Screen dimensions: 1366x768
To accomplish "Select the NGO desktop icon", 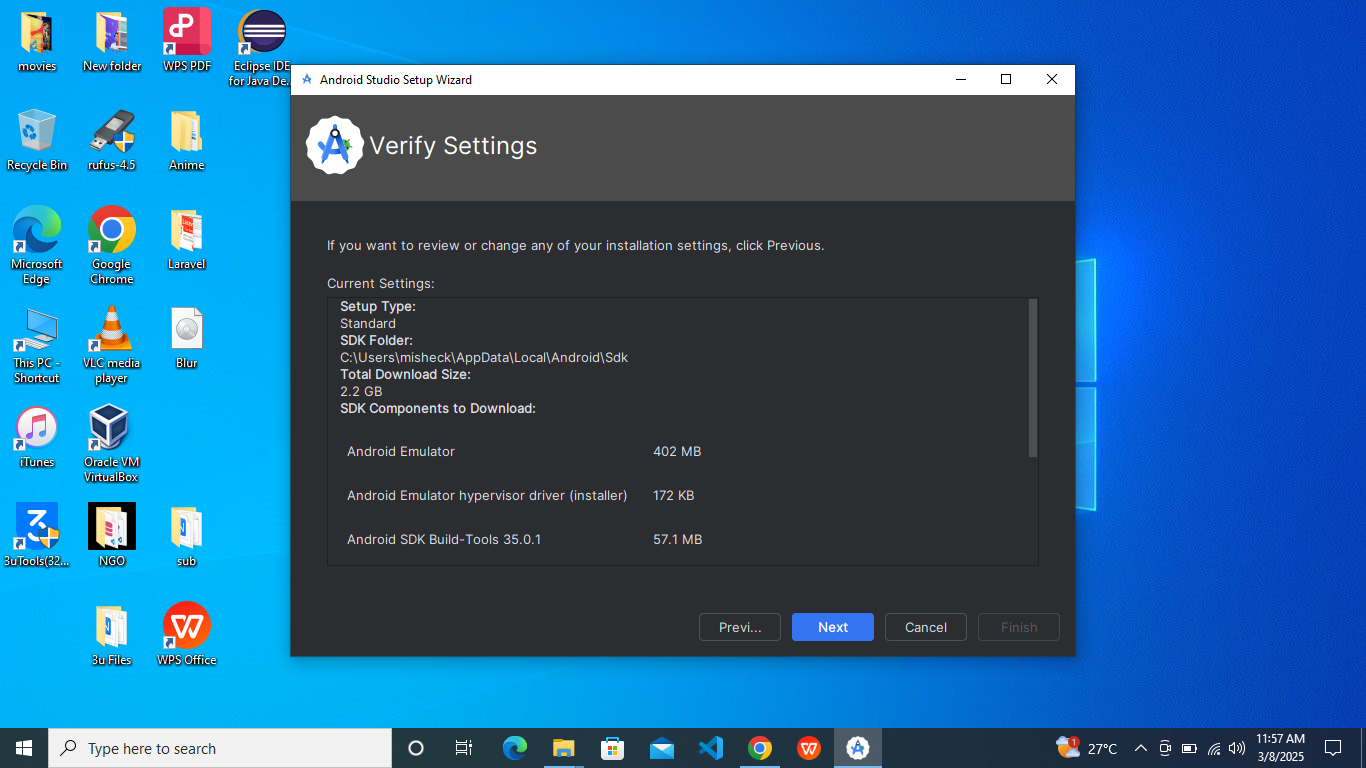I will 112,536.
